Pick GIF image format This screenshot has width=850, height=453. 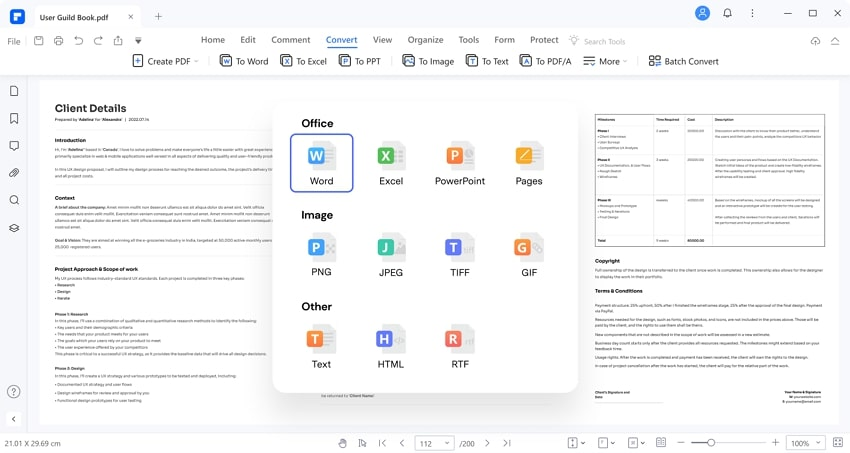coord(529,255)
